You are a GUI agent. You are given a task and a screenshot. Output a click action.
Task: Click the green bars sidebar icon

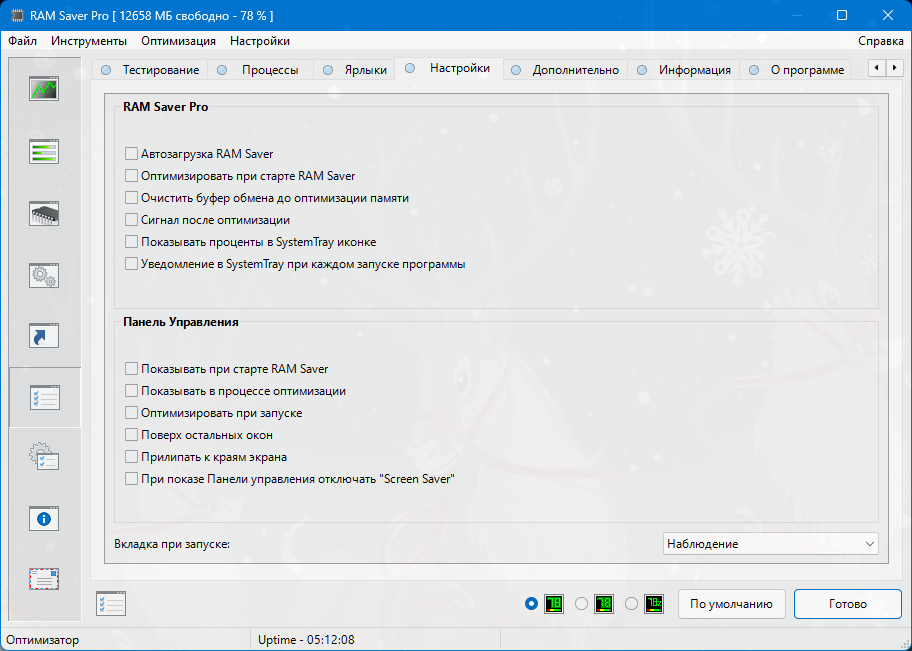[x=44, y=151]
